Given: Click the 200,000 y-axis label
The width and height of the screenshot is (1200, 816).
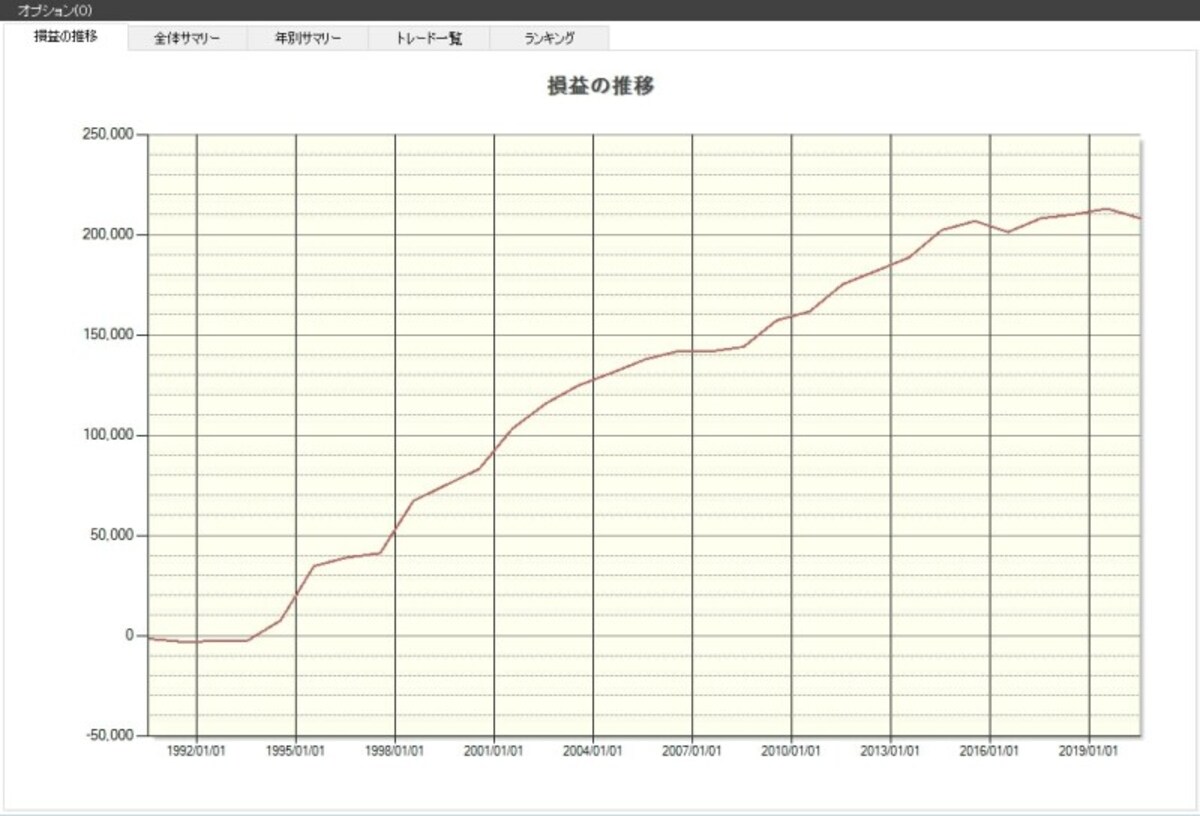Looking at the screenshot, I should 107,234.
